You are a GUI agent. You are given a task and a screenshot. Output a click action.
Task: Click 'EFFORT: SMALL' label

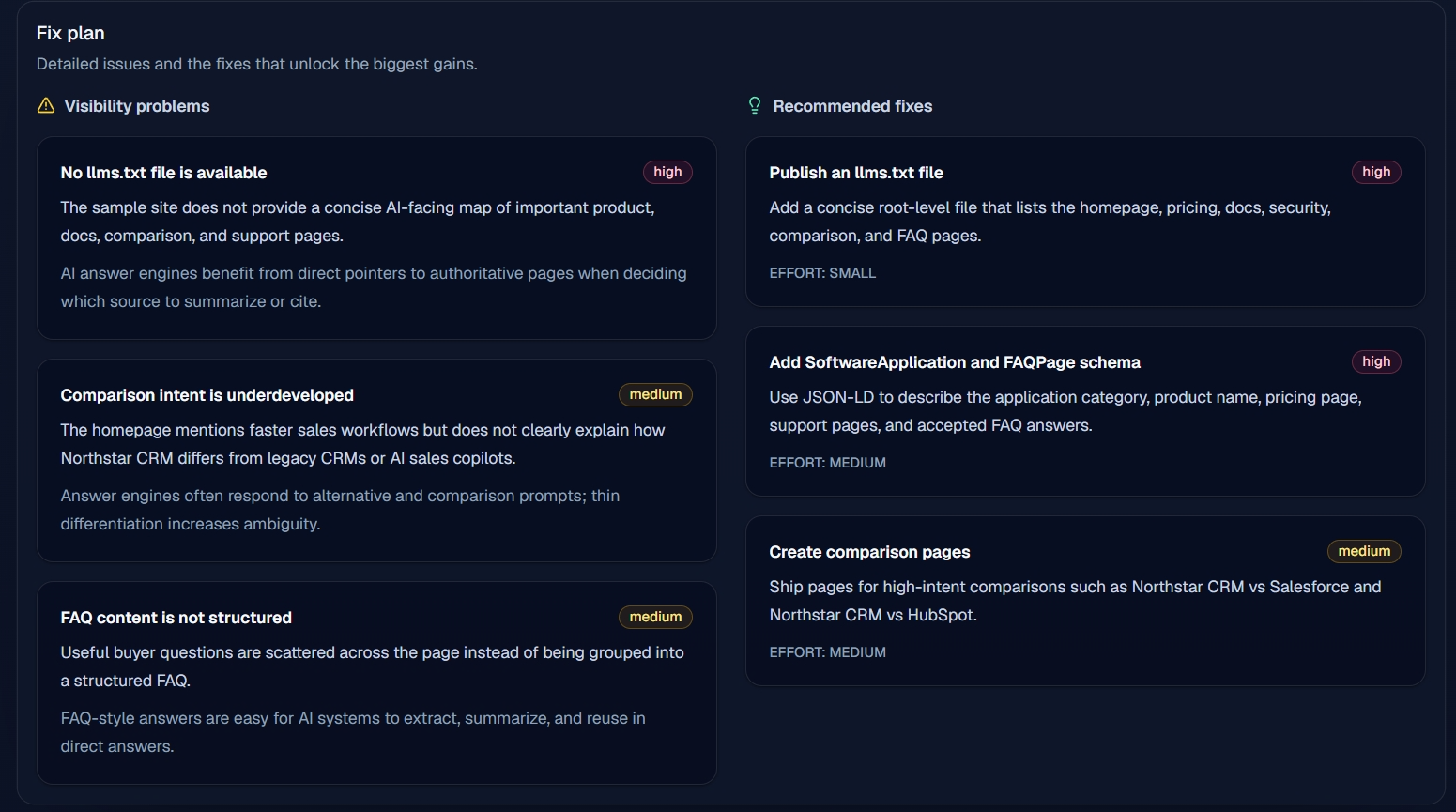pos(822,273)
